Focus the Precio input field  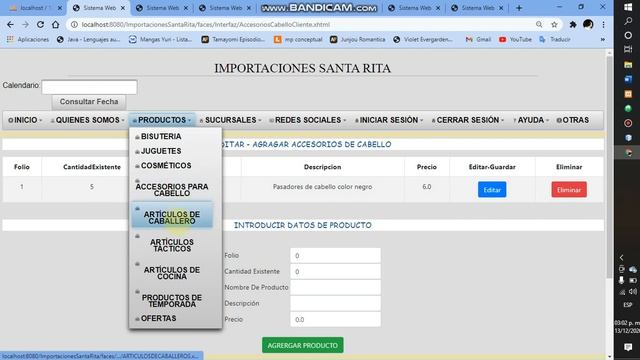click(x=335, y=319)
